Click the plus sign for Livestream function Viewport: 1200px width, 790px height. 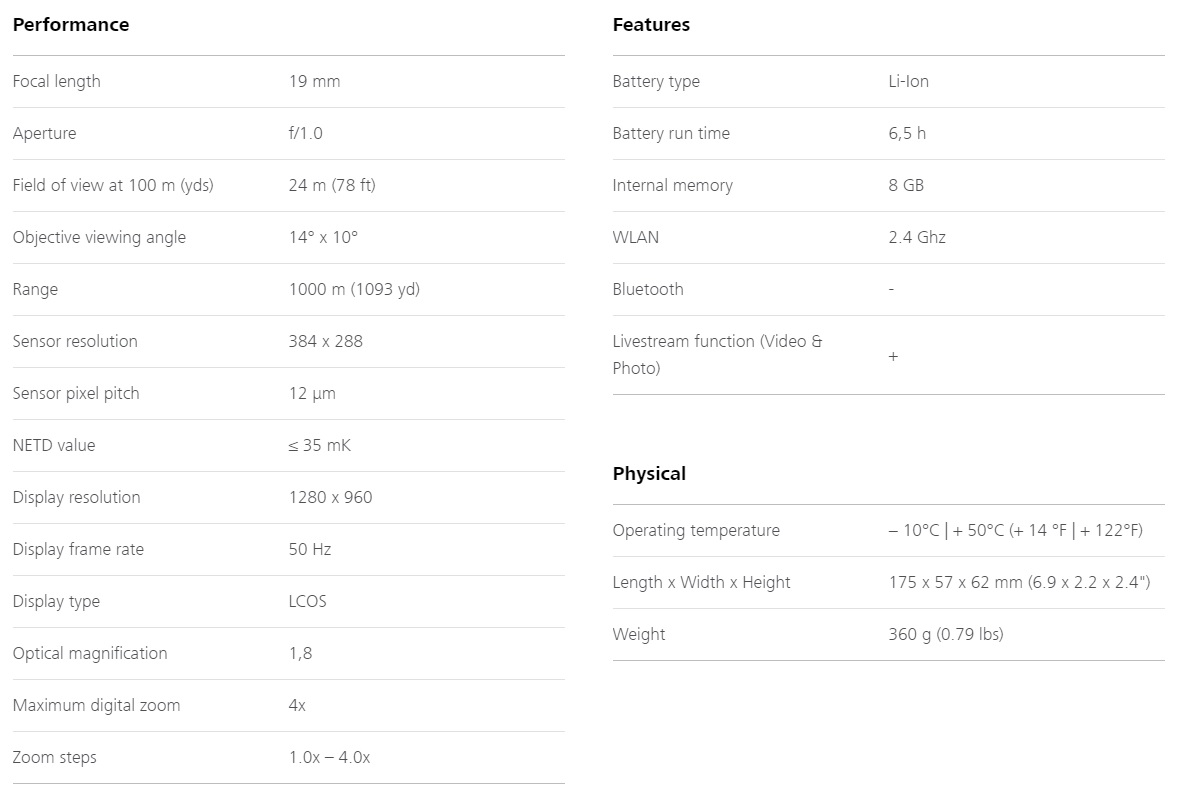[x=893, y=356]
